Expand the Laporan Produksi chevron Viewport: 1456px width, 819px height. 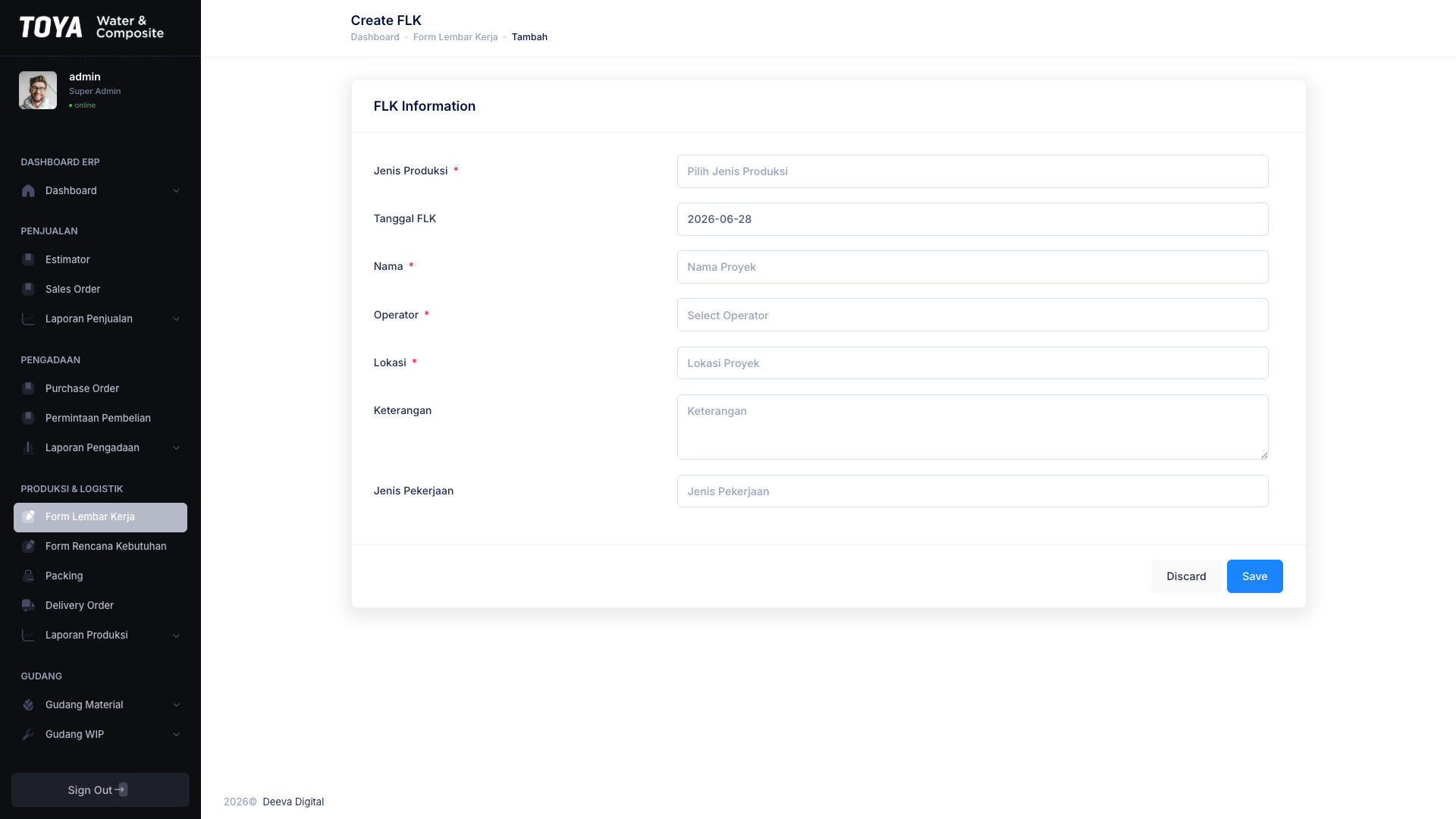176,635
